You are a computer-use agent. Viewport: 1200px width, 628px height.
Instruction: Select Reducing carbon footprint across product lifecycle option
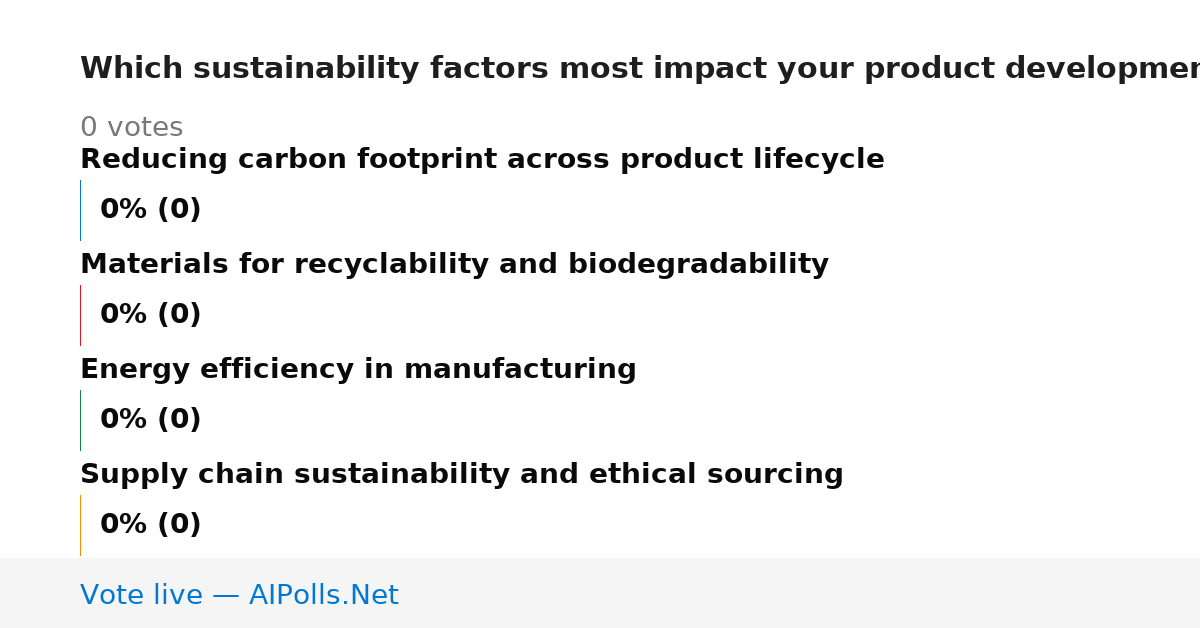[x=482, y=160]
